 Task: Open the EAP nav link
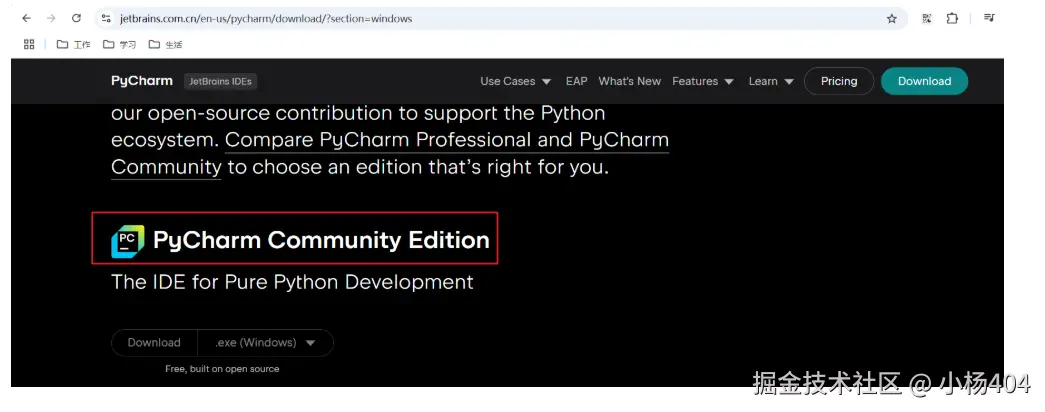[576, 81]
